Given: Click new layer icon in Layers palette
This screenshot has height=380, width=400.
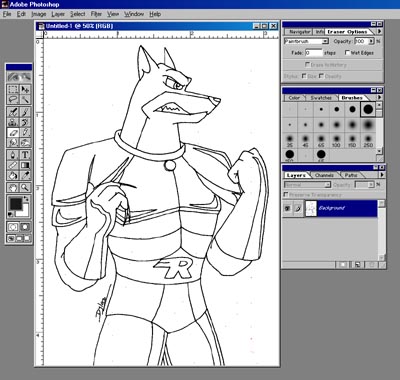Looking at the screenshot, I should pyautogui.click(x=358, y=265).
